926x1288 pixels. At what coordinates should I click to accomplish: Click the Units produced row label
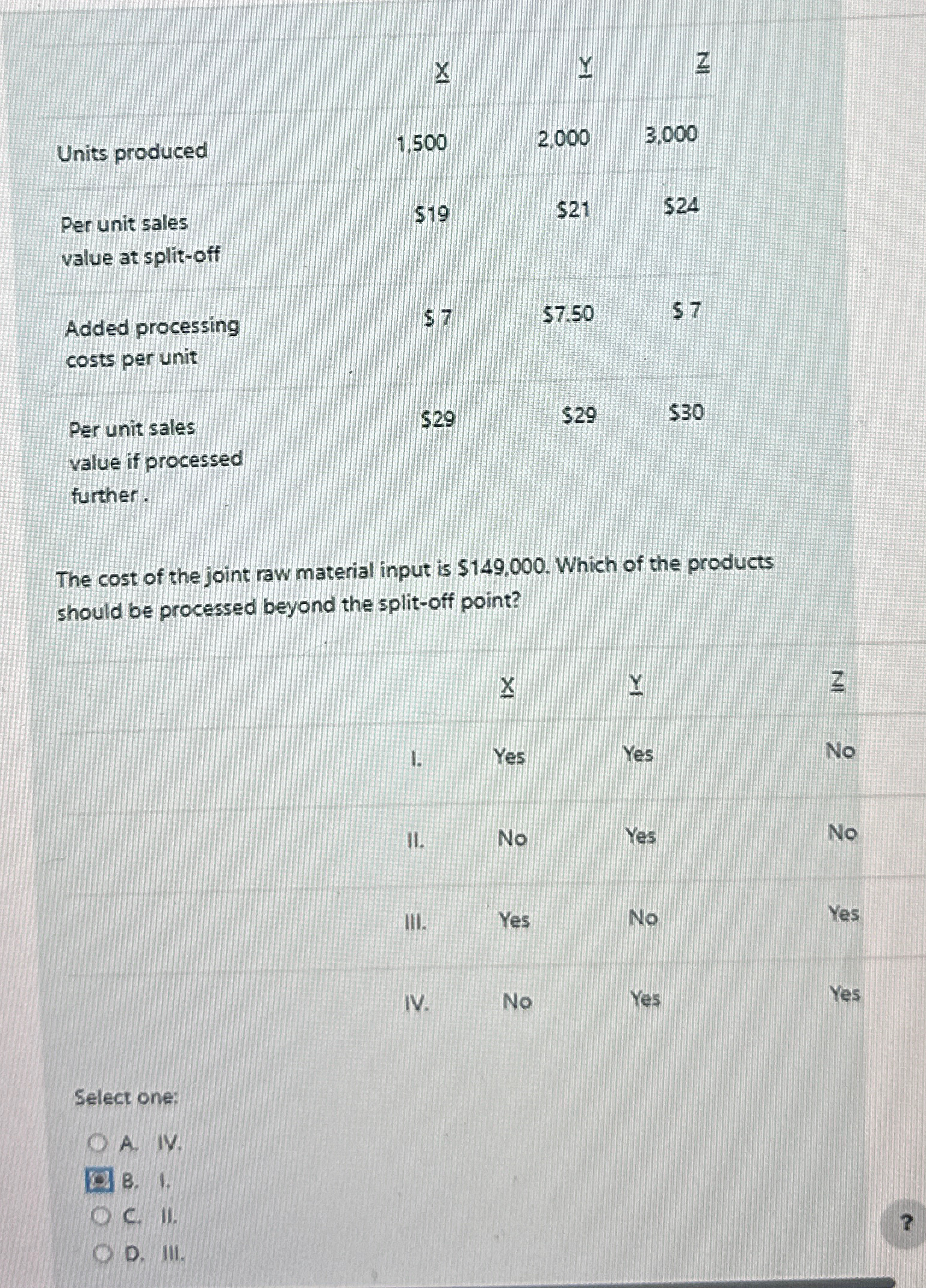click(x=132, y=154)
